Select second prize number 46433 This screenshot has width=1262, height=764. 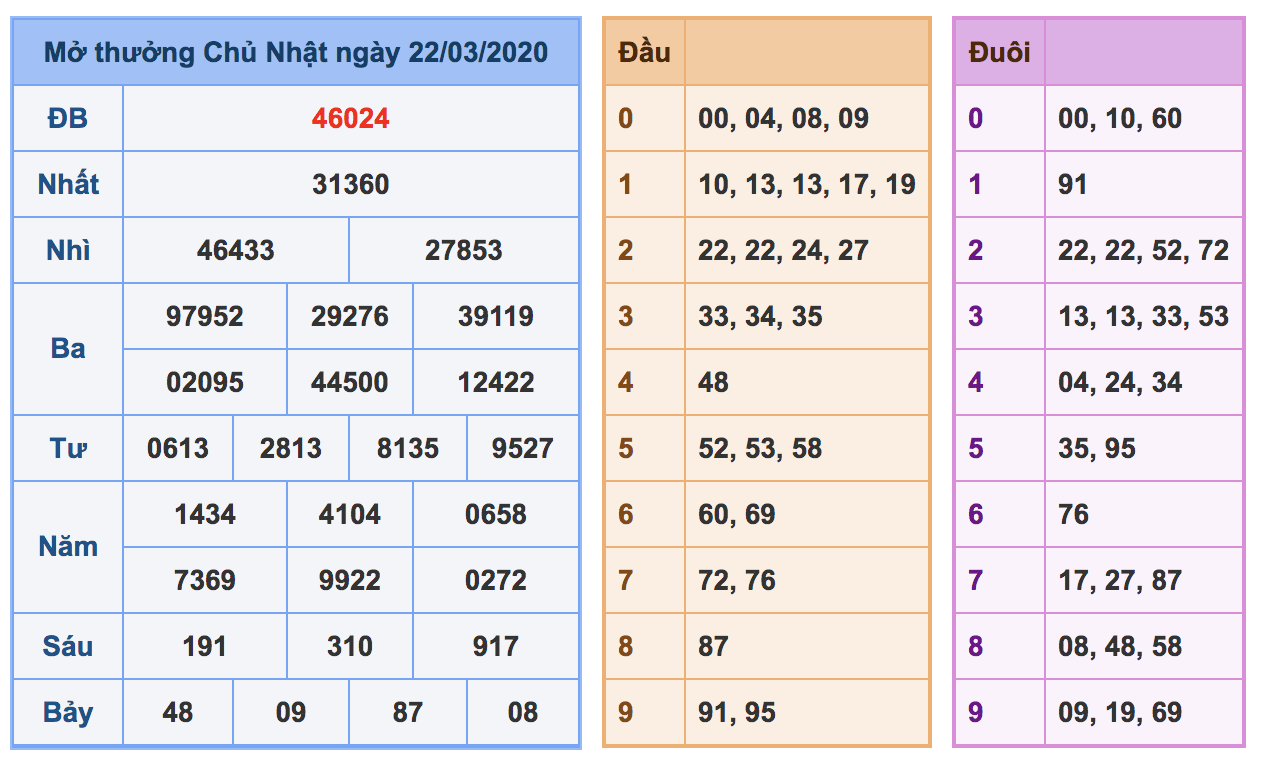pyautogui.click(x=235, y=250)
